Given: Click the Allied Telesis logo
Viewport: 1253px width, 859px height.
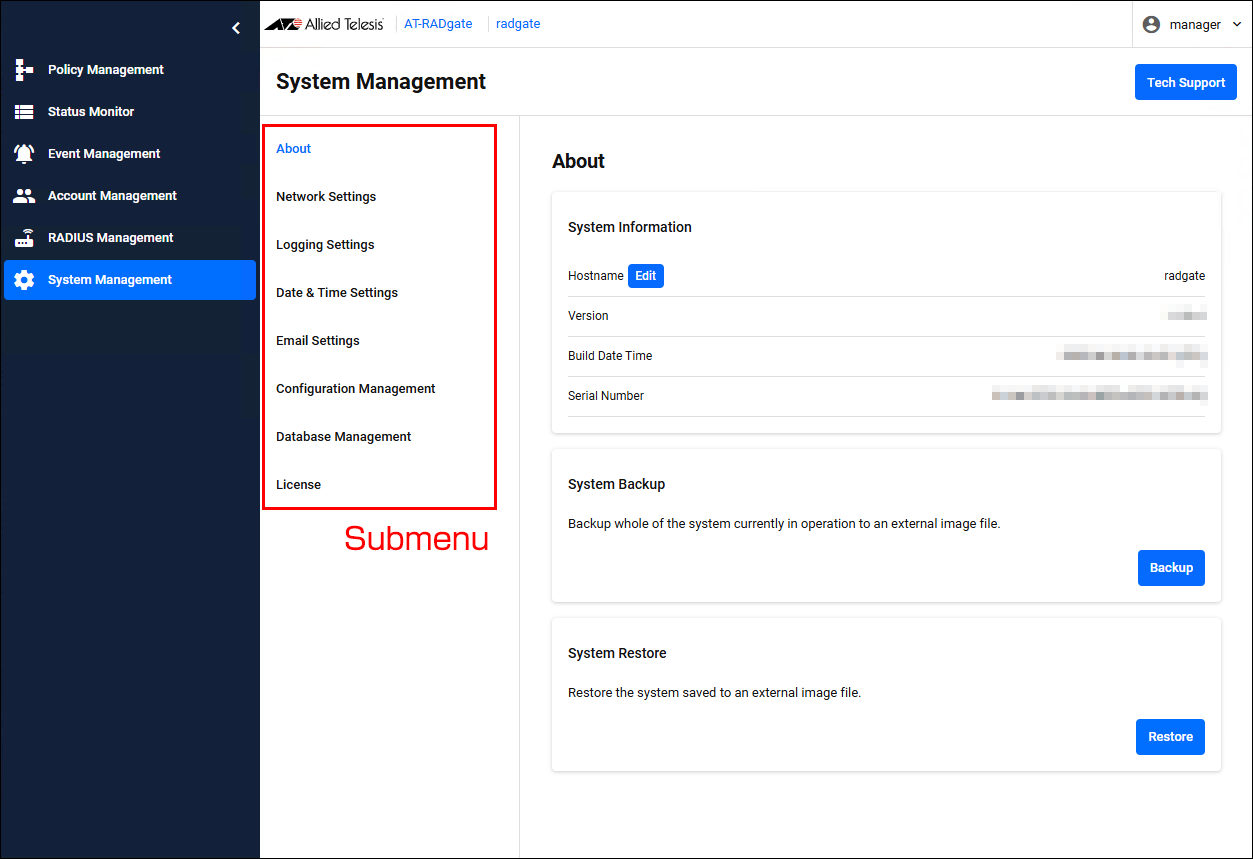Looking at the screenshot, I should [324, 24].
